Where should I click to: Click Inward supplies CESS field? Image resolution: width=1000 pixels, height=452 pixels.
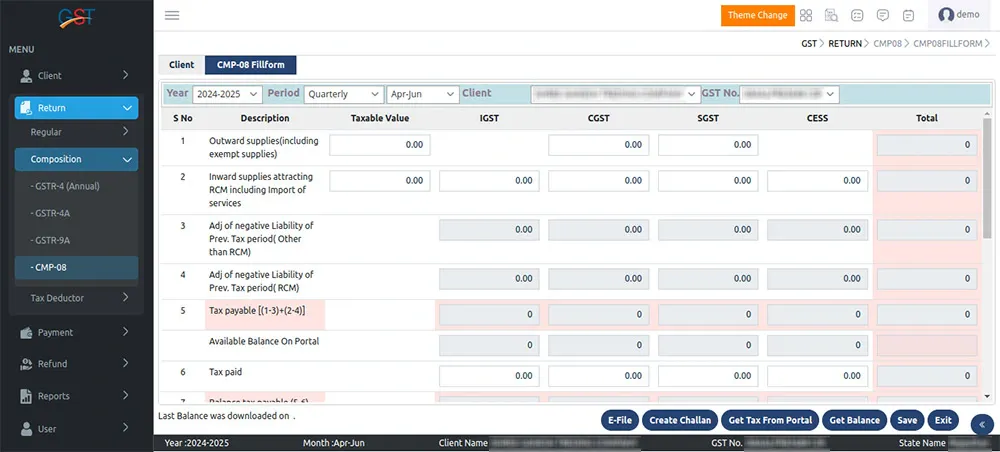[x=818, y=181]
